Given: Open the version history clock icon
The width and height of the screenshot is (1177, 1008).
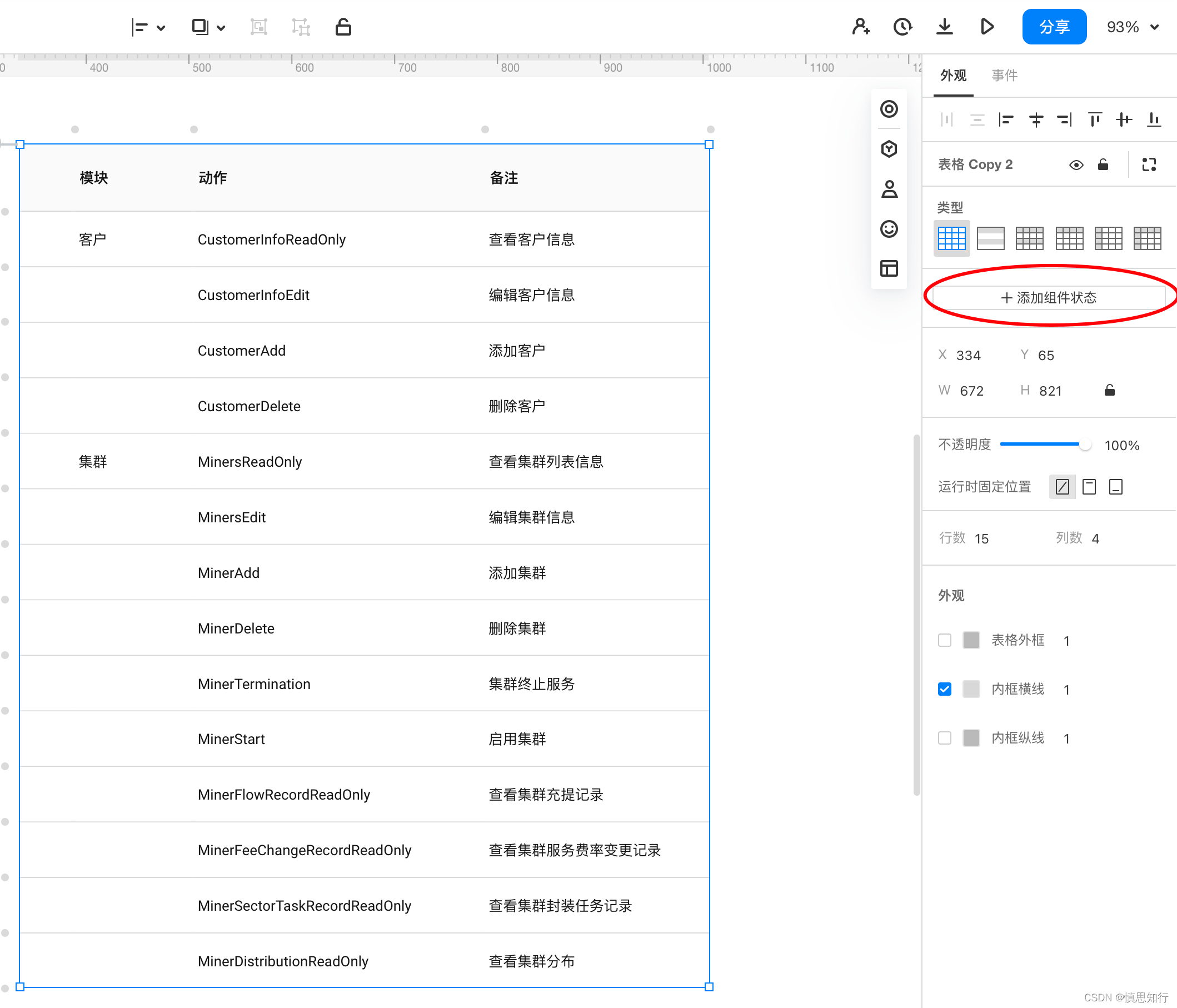Looking at the screenshot, I should (902, 27).
